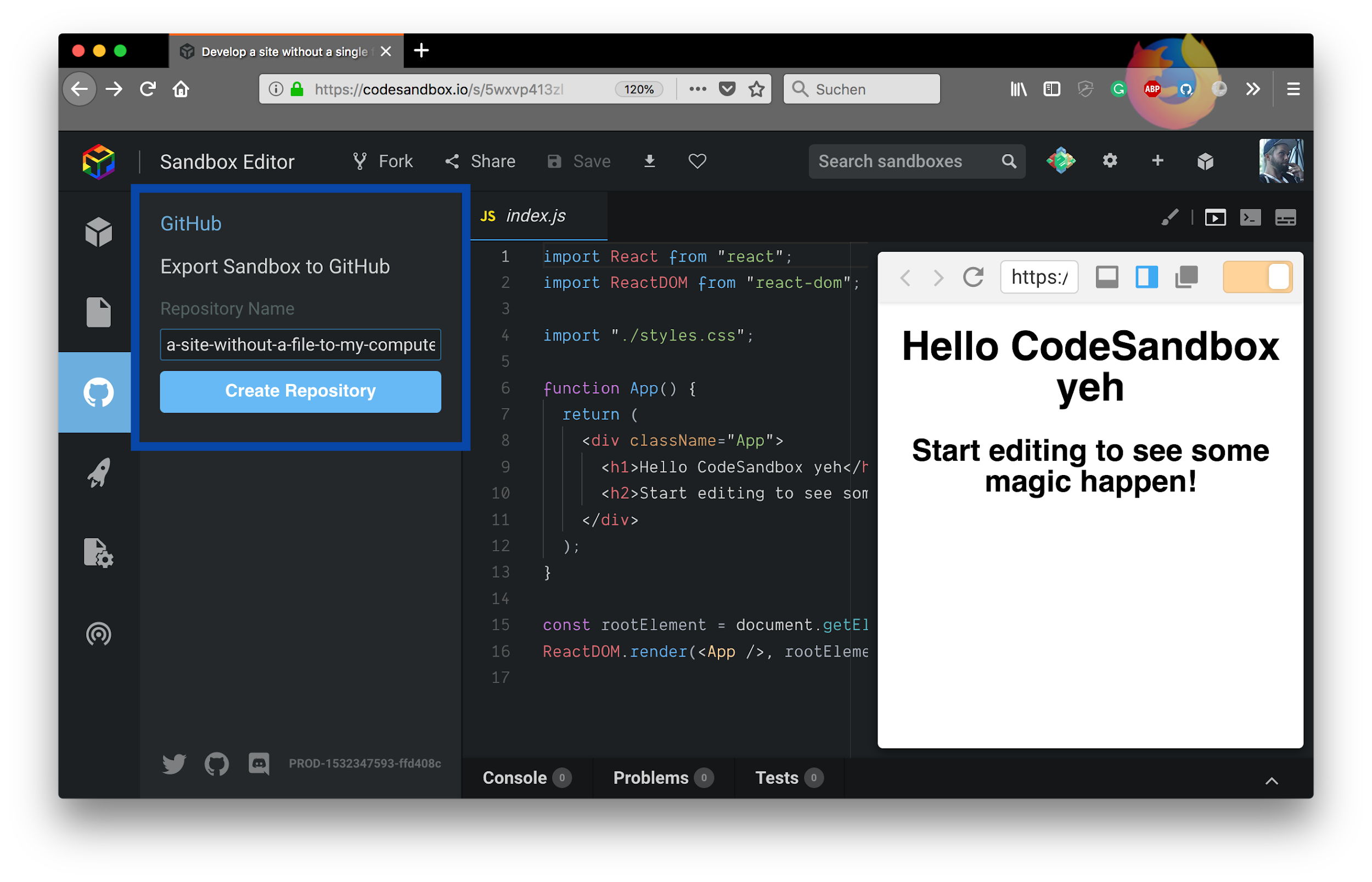Viewport: 1372px width, 882px height.
Task: Open page actions three-dot menu
Action: coord(697,89)
